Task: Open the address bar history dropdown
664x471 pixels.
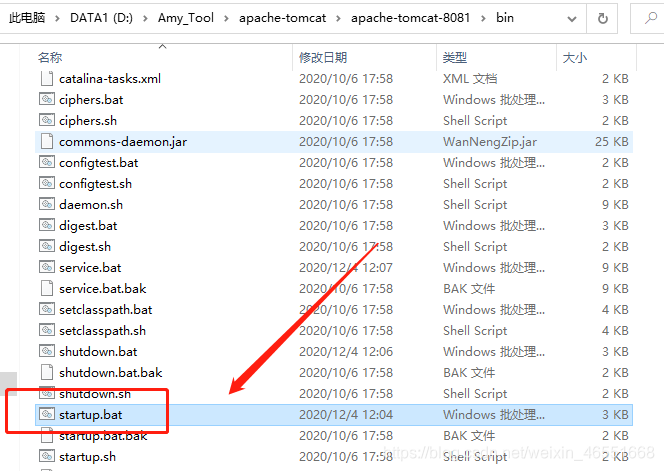Action: point(572,19)
